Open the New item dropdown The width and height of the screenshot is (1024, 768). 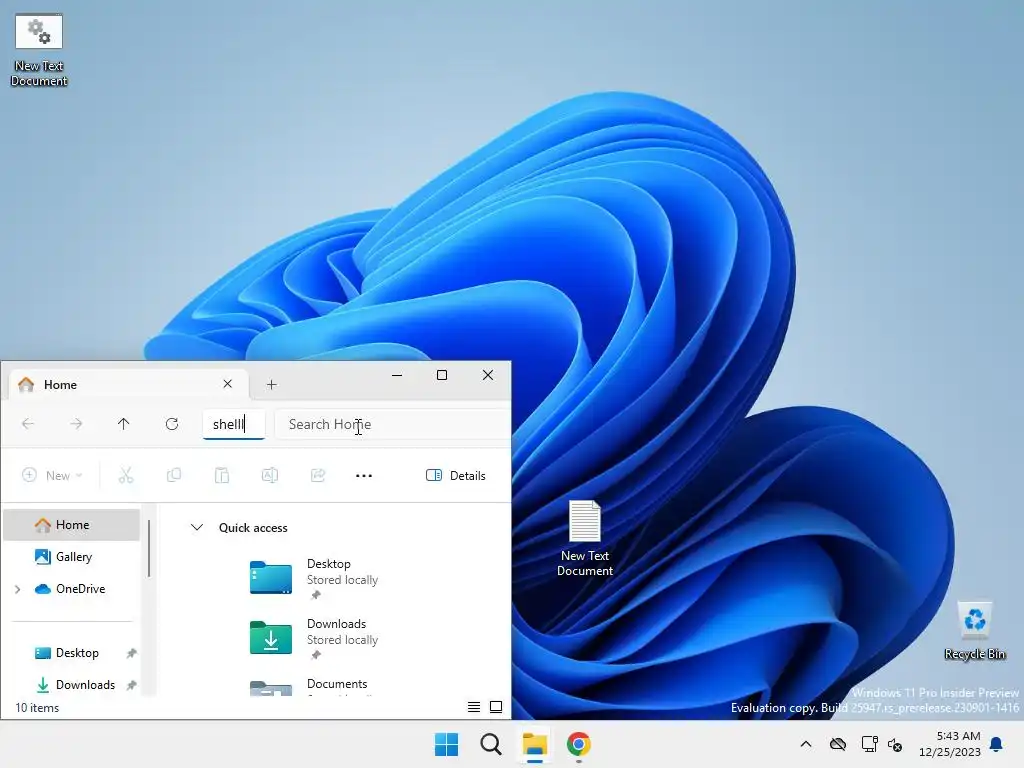[x=52, y=475]
